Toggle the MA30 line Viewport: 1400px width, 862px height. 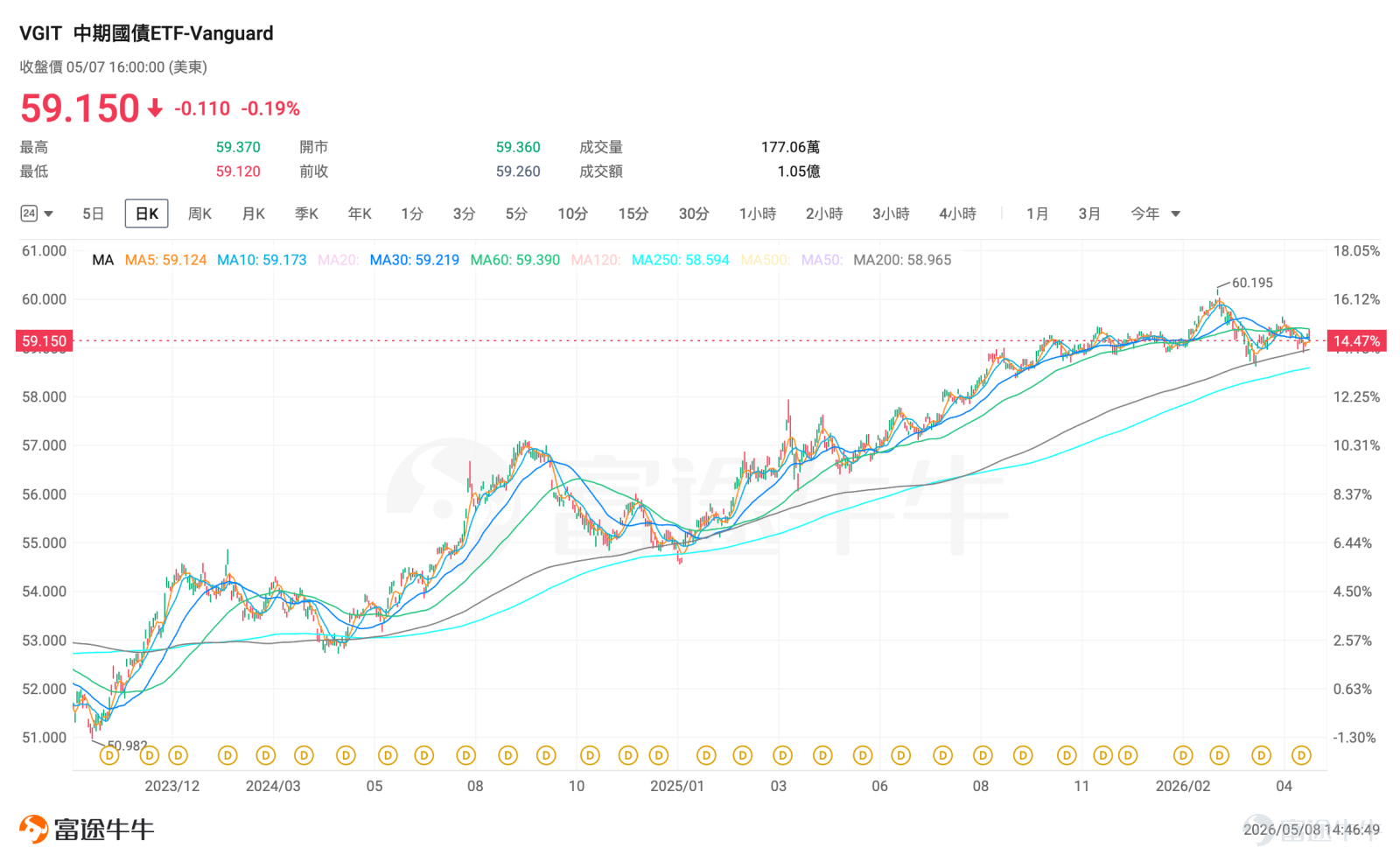coord(415,260)
